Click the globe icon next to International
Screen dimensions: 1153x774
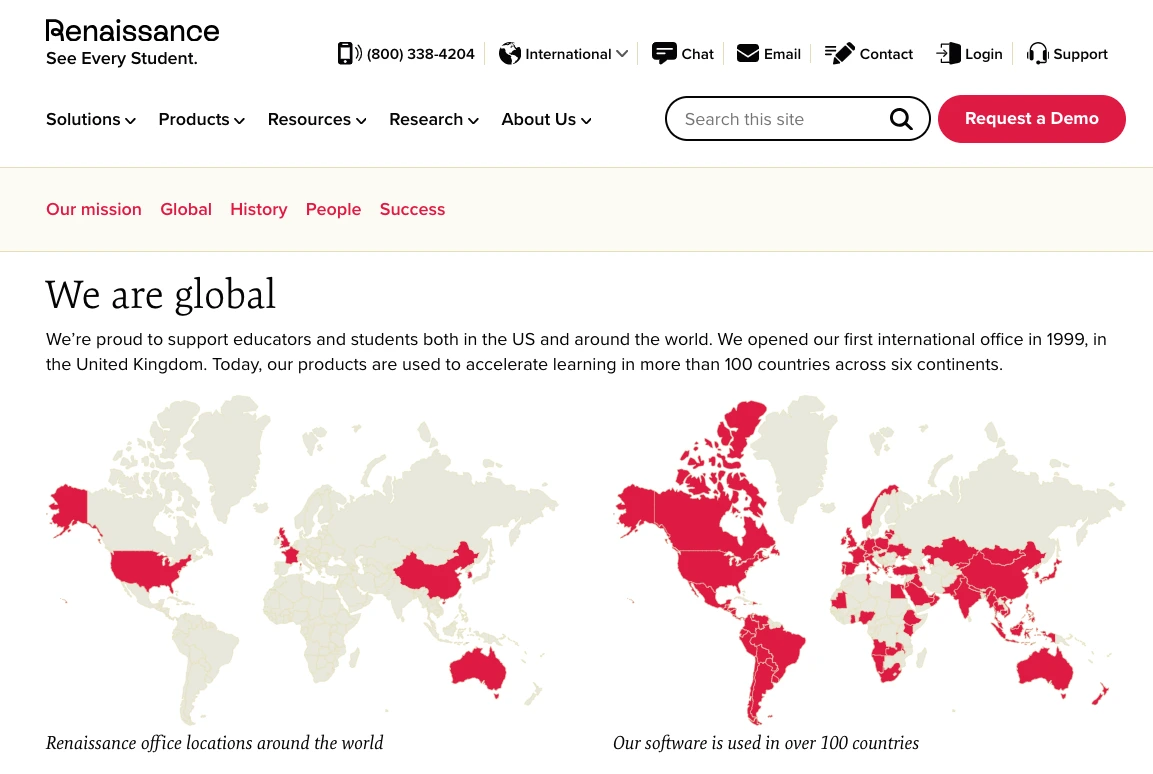[x=510, y=53]
